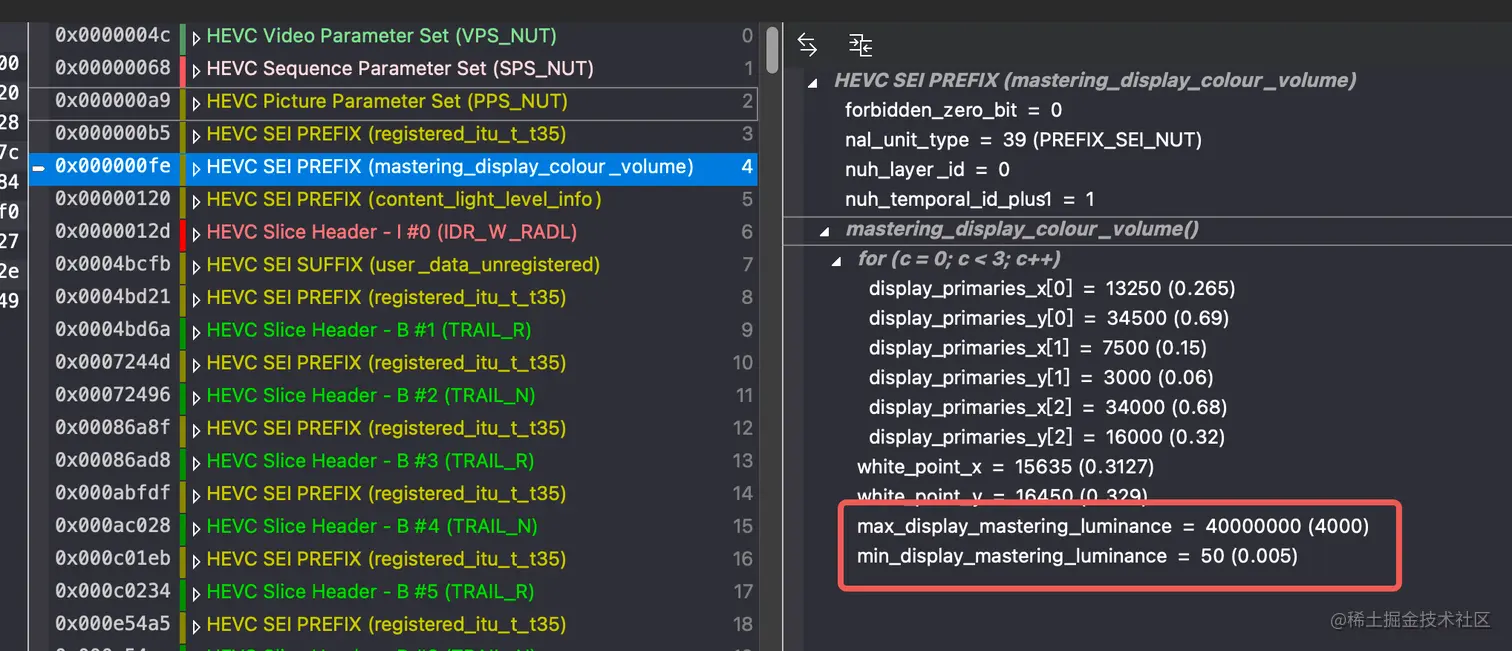Expand the HEVC Picture Parameter Set (PPS_NUT) entry
Image resolution: width=1512 pixels, height=651 pixels.
(x=194, y=102)
